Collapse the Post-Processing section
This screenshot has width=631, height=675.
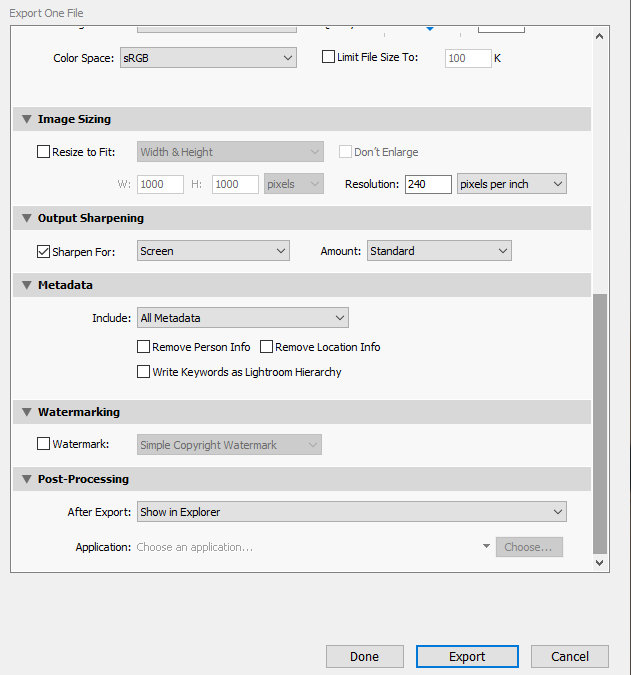27,479
